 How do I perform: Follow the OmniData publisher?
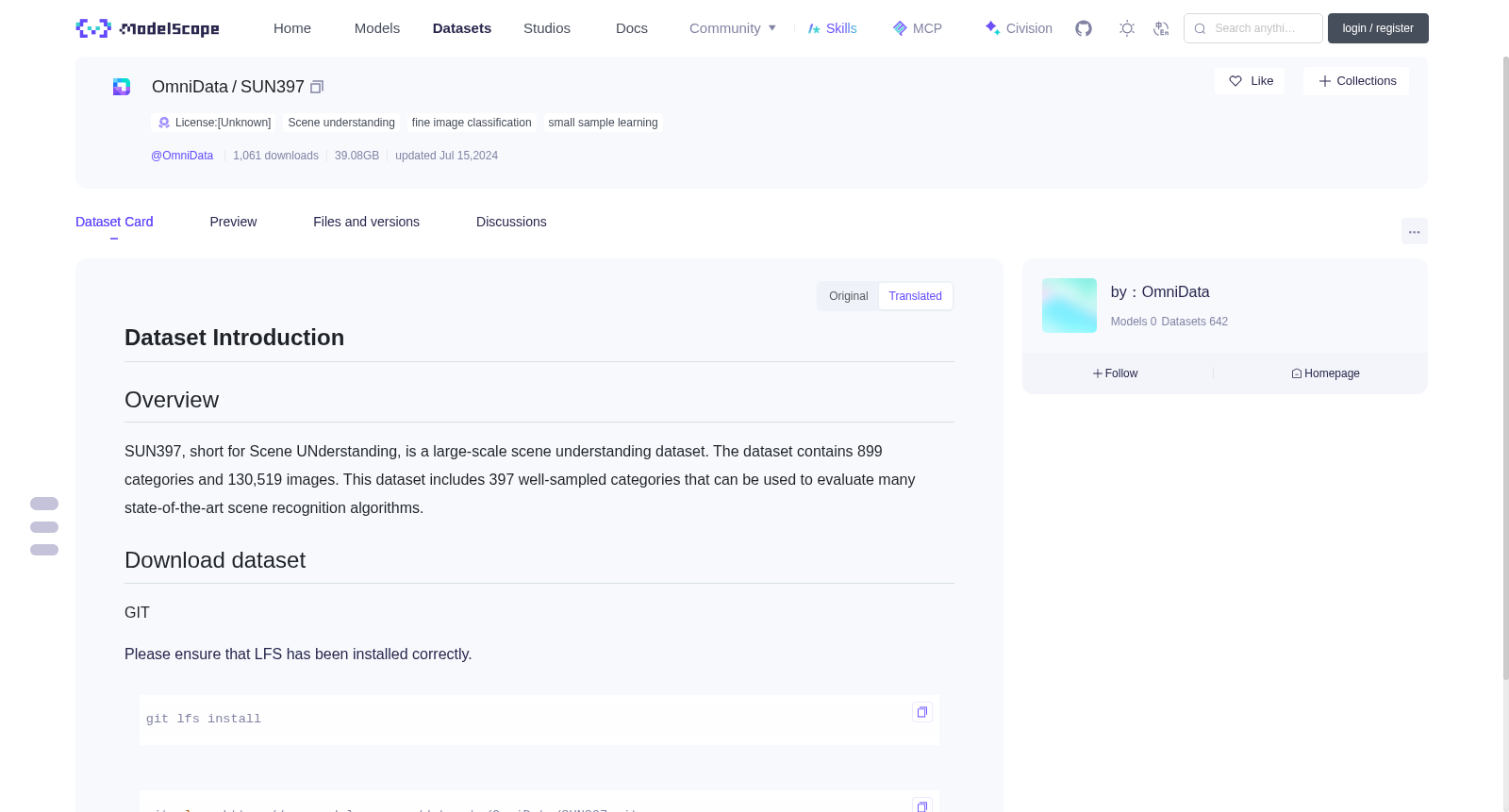pos(1116,373)
